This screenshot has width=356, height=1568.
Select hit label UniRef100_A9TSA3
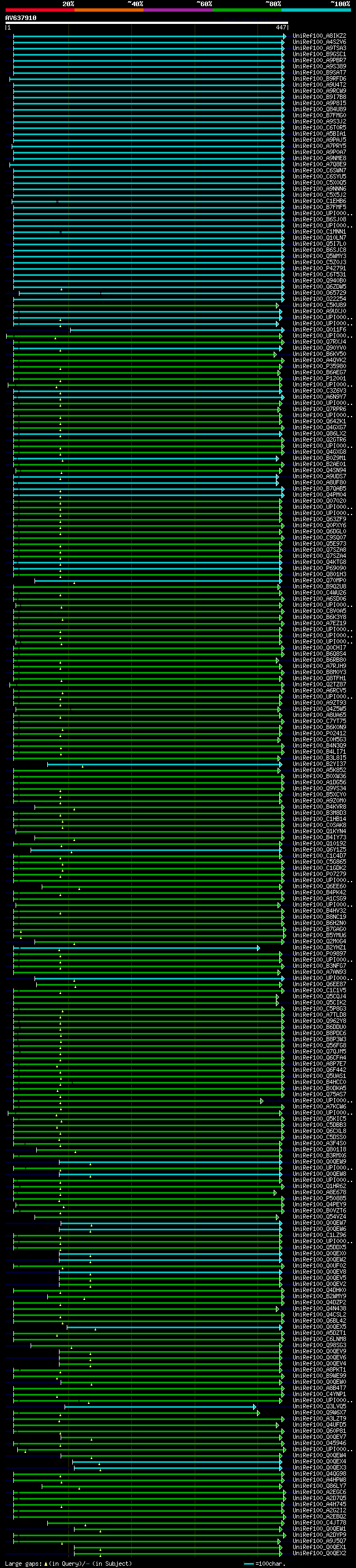coord(319,48)
